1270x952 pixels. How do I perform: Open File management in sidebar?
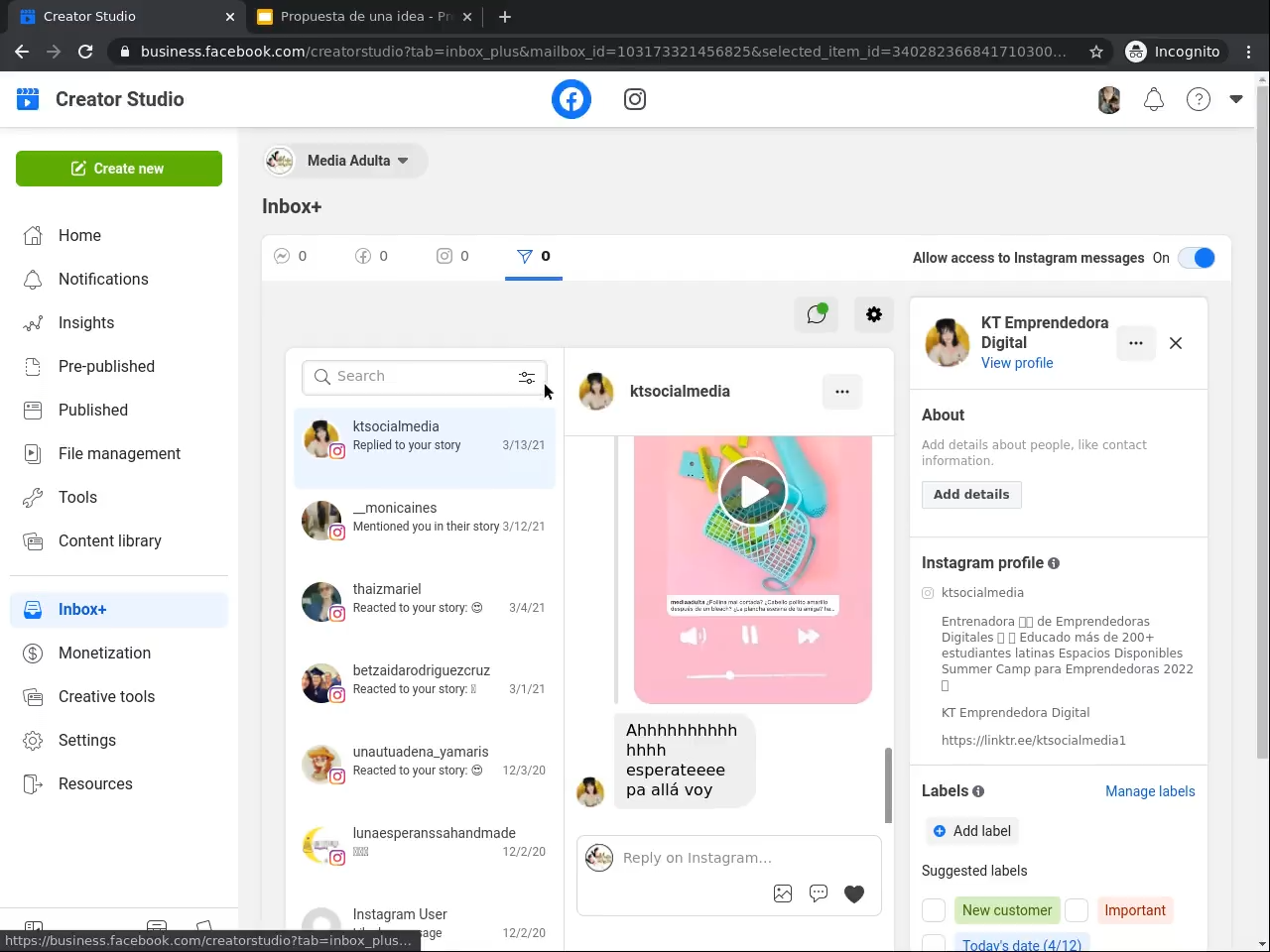click(x=119, y=453)
